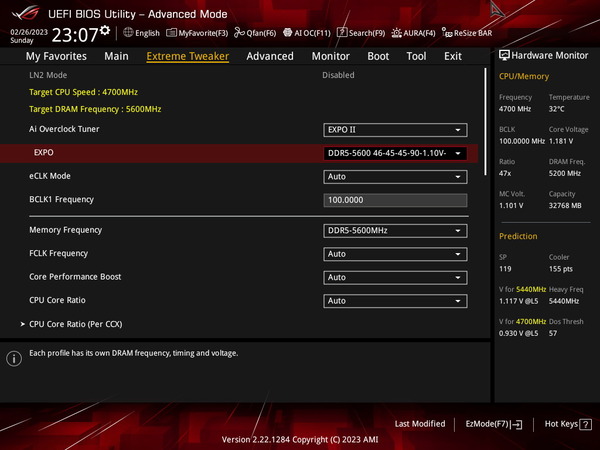Open Search(F9) question mark icon
The image size is (600, 450).
click(x=342, y=33)
